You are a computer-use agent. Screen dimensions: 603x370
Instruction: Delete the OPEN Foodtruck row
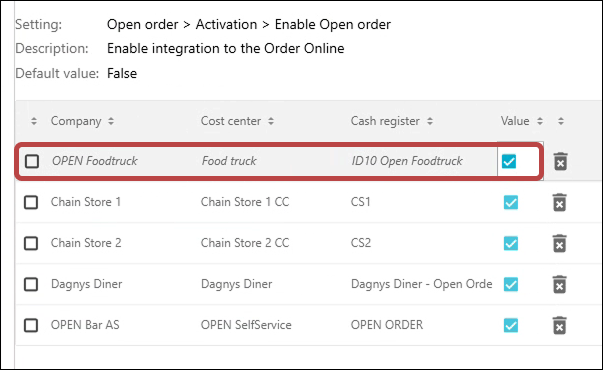point(560,161)
